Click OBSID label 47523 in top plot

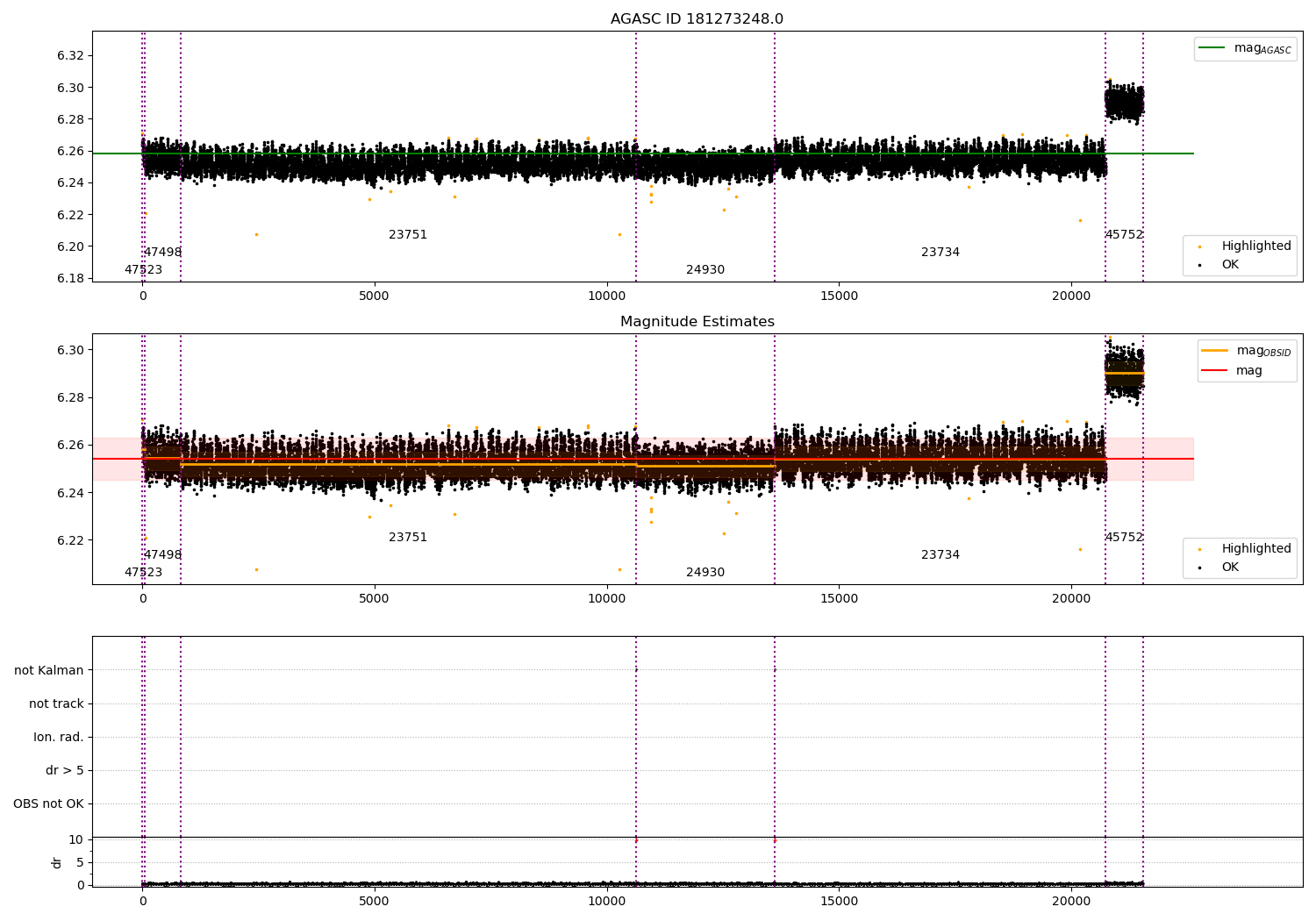pyautogui.click(x=143, y=269)
